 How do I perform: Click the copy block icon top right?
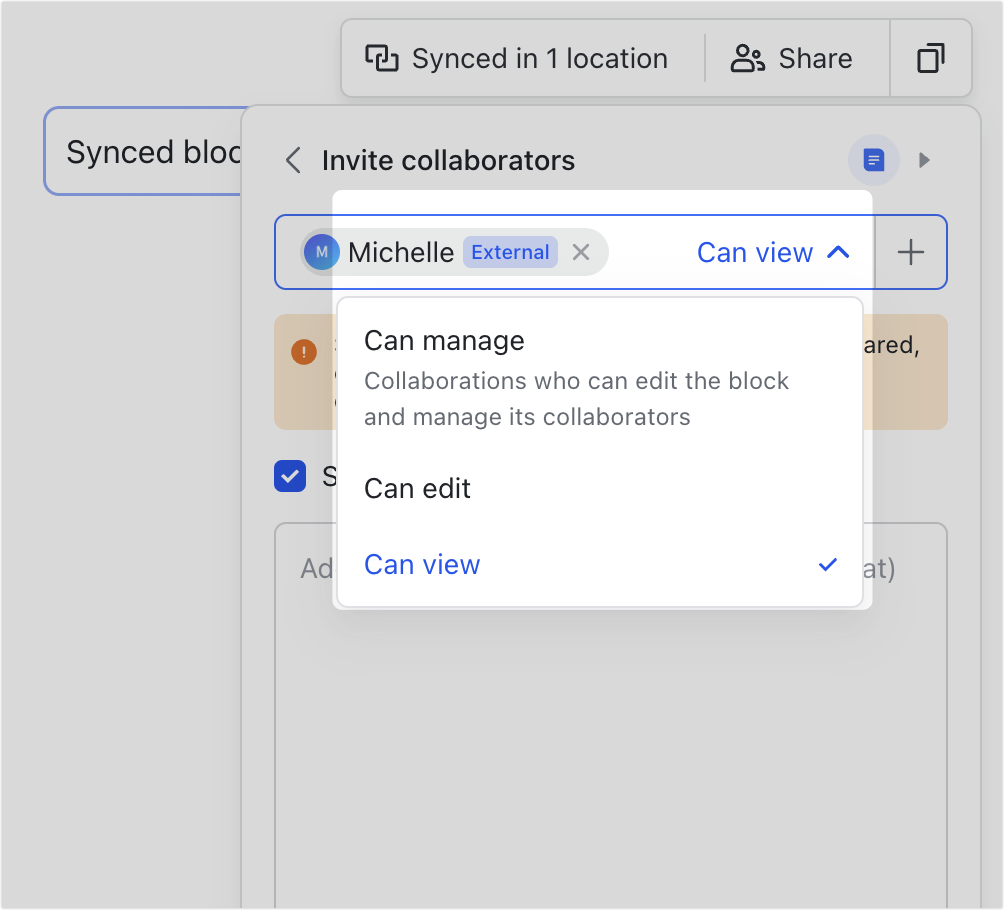[930, 58]
